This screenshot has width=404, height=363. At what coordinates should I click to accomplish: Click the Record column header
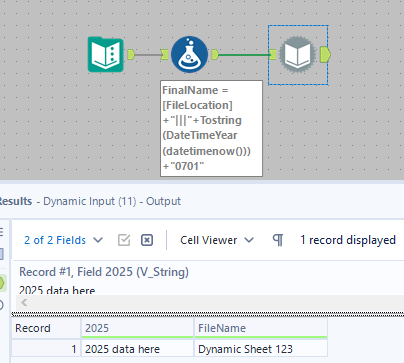coord(46,328)
